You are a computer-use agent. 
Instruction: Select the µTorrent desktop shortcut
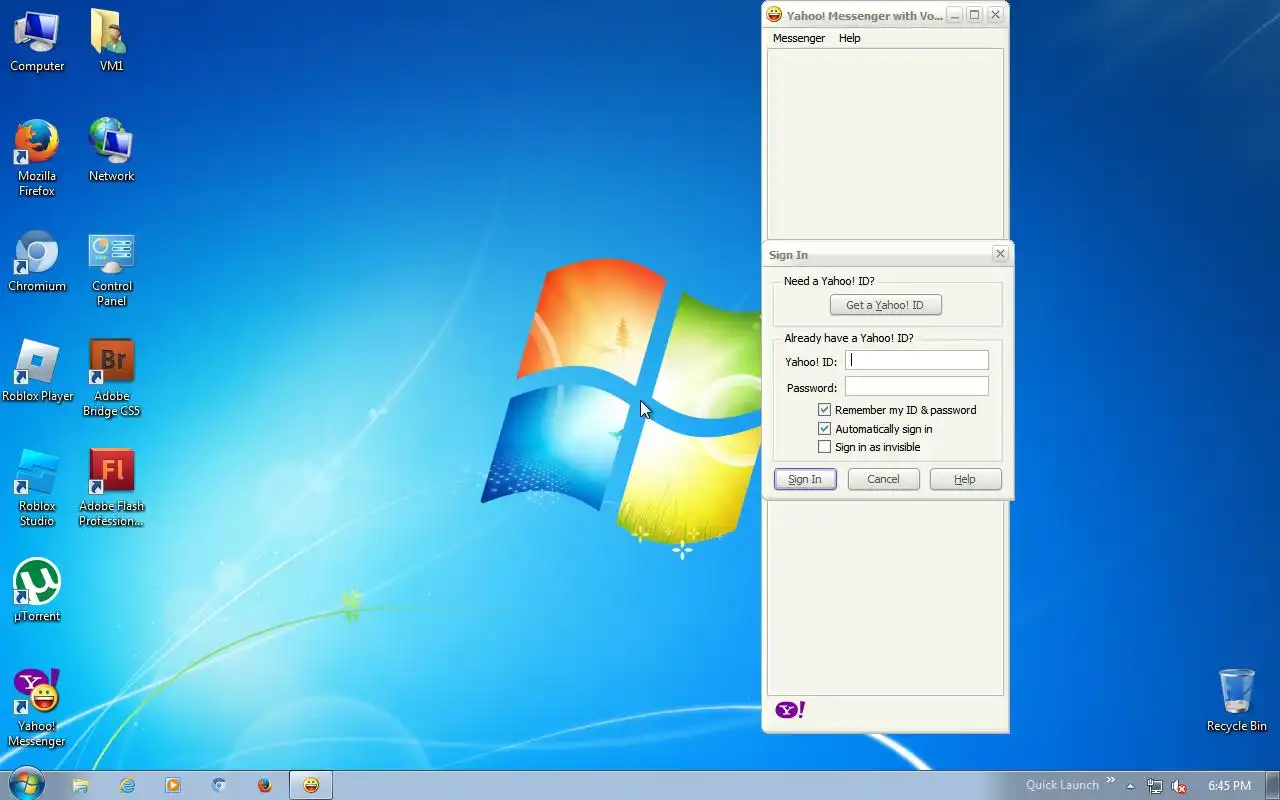coord(37,591)
